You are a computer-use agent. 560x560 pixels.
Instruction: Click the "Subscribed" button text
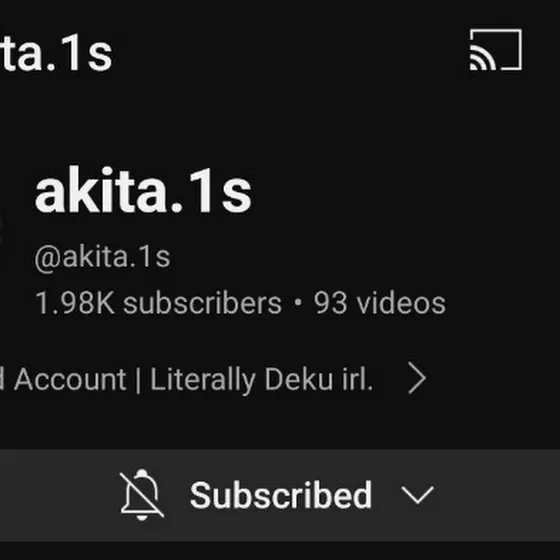(281, 495)
